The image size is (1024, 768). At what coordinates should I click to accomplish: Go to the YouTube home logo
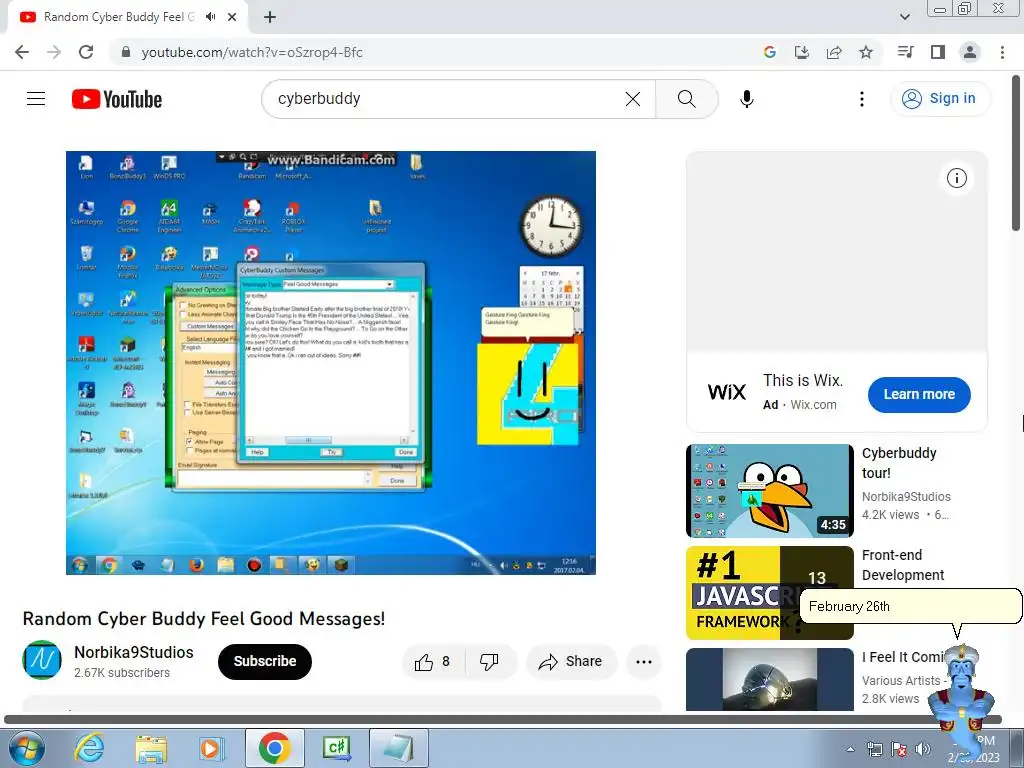(x=117, y=99)
